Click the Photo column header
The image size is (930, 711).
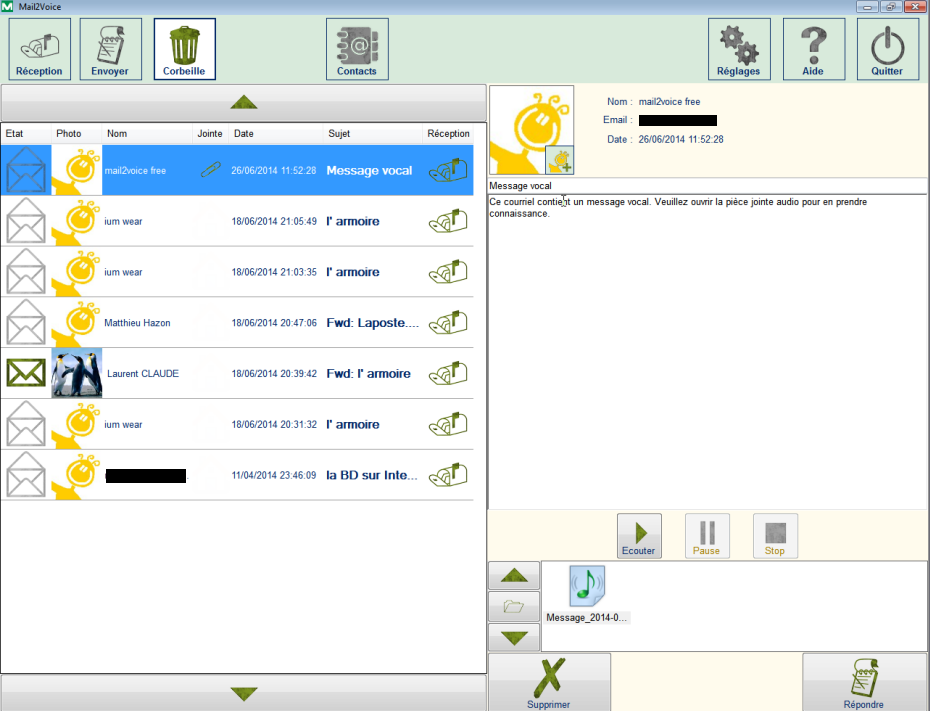pos(77,134)
